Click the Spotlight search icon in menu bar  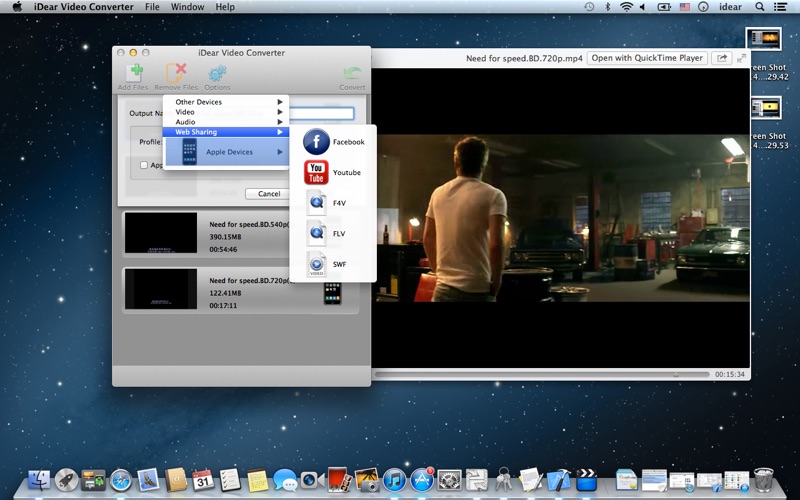click(760, 7)
